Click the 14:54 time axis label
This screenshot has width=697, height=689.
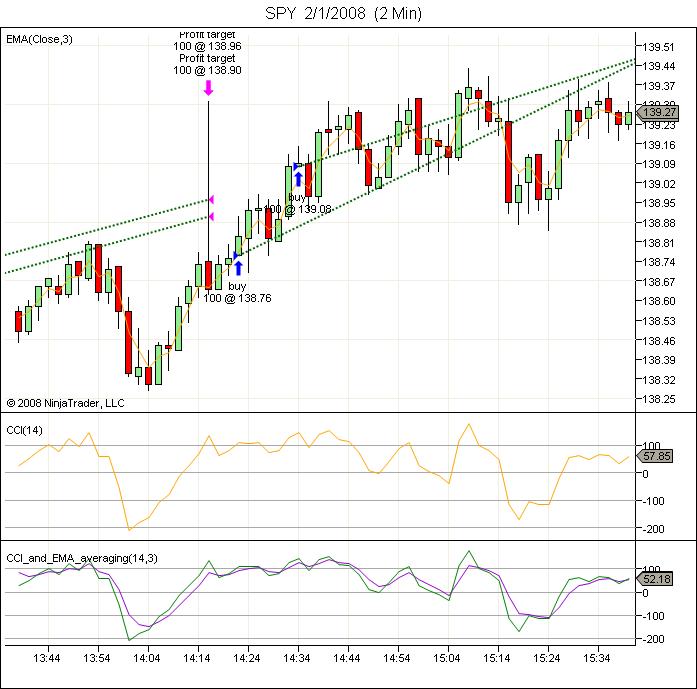pos(397,658)
